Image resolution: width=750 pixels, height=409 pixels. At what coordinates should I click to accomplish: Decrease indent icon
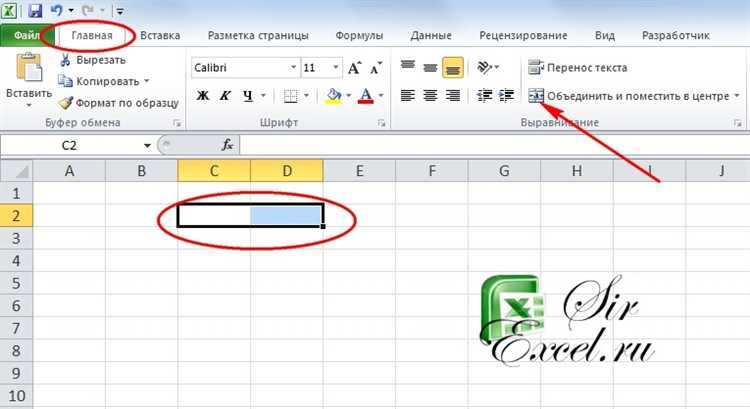[x=484, y=96]
